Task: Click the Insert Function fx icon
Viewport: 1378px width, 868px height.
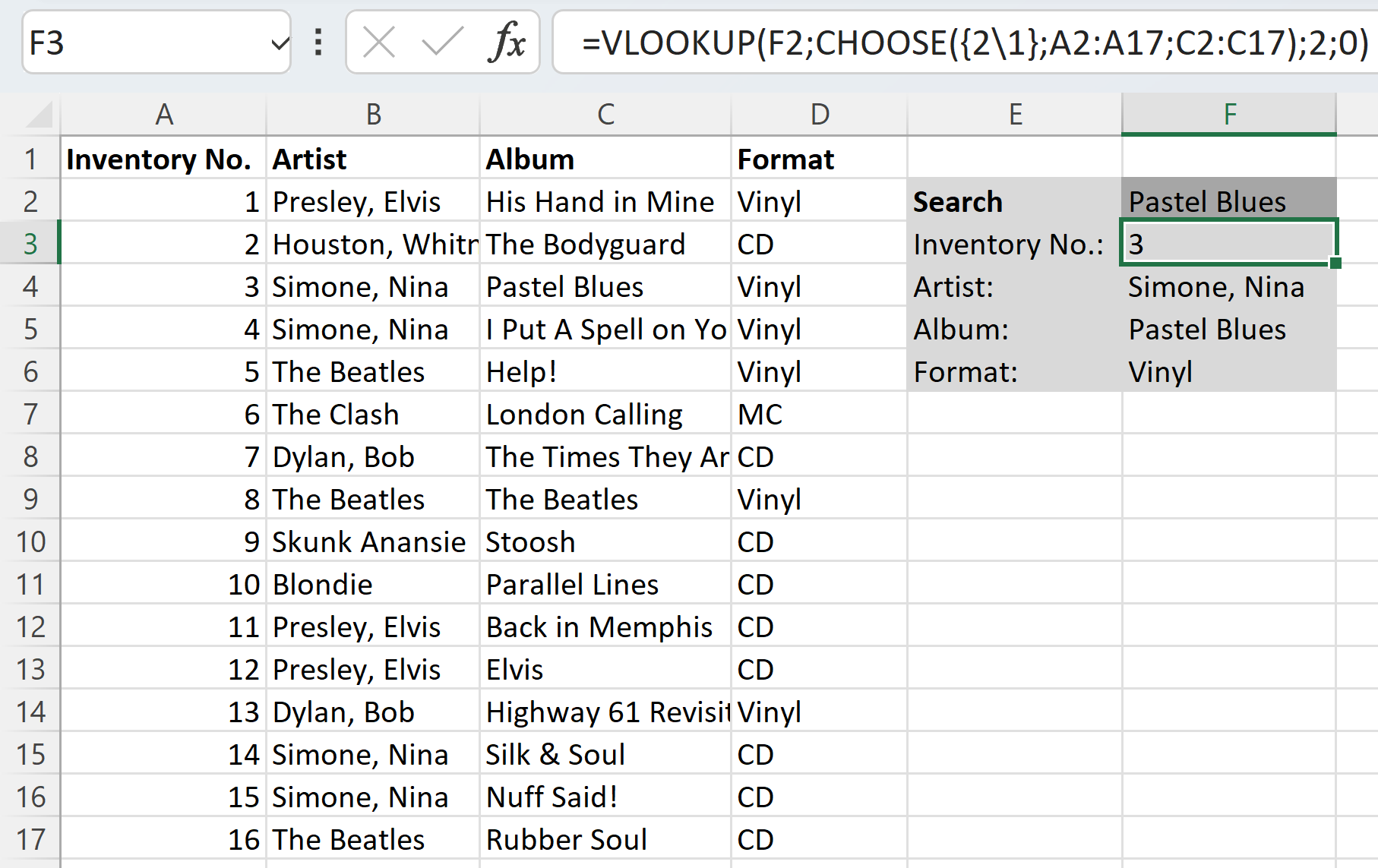Action: 507,42
